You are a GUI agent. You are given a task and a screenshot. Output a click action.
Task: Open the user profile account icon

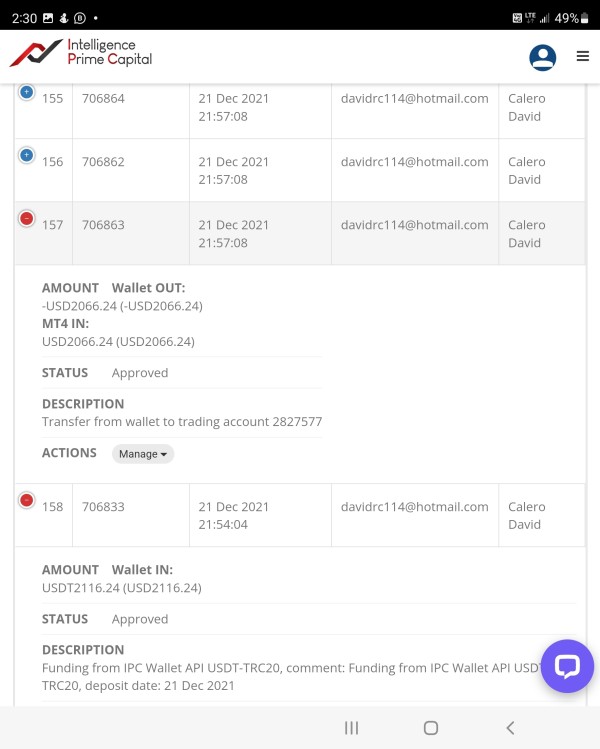pos(543,57)
